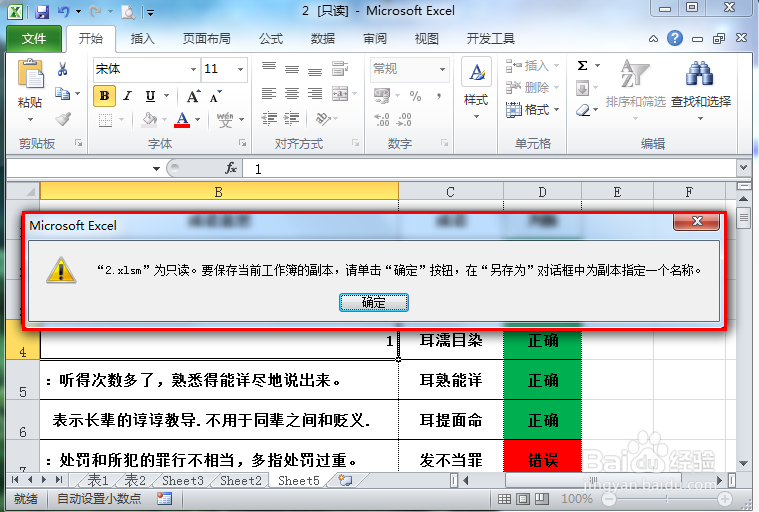Open the number format 常规 dropdown
759x512 pixels.
442,69
